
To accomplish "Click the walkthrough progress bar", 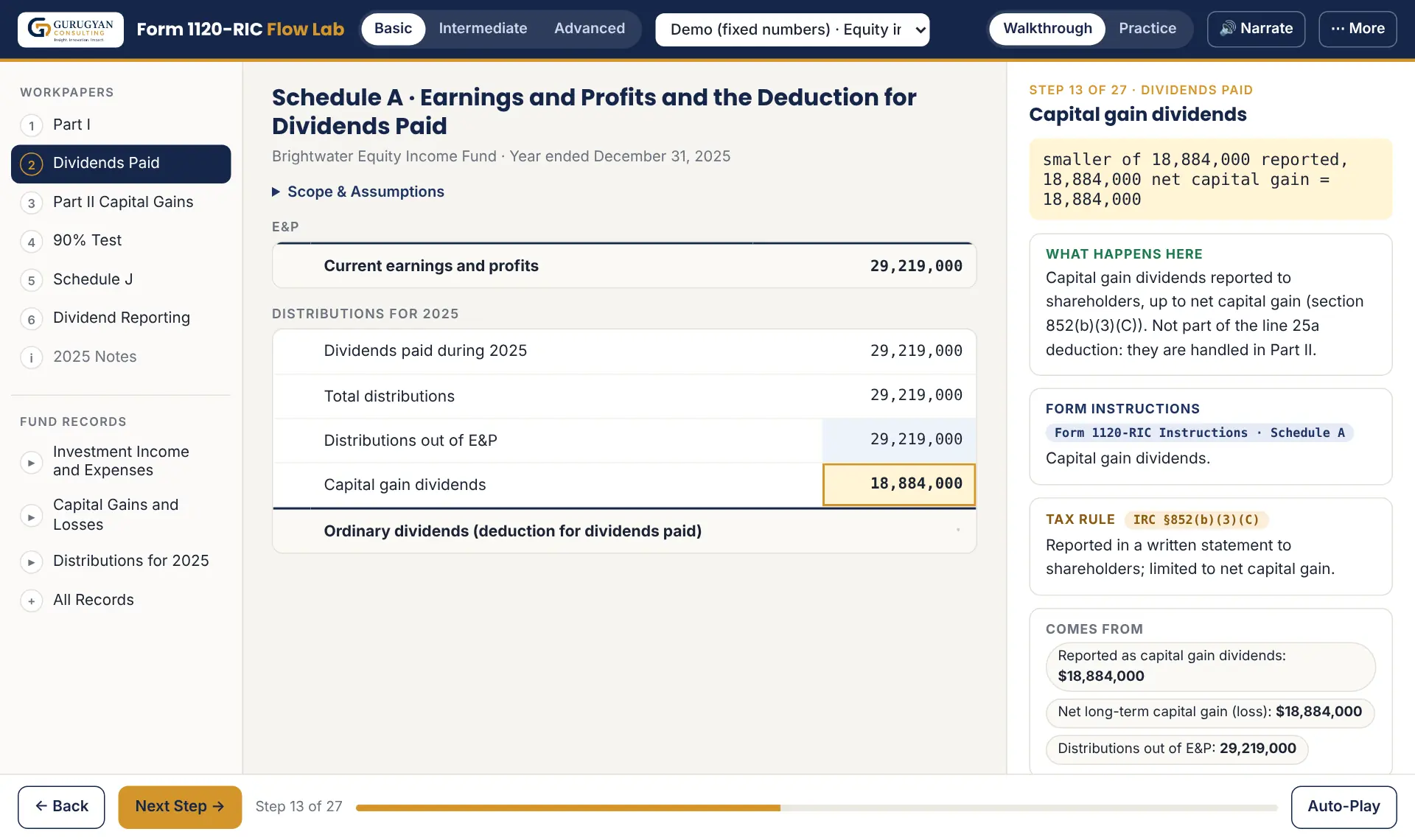I will [x=817, y=808].
